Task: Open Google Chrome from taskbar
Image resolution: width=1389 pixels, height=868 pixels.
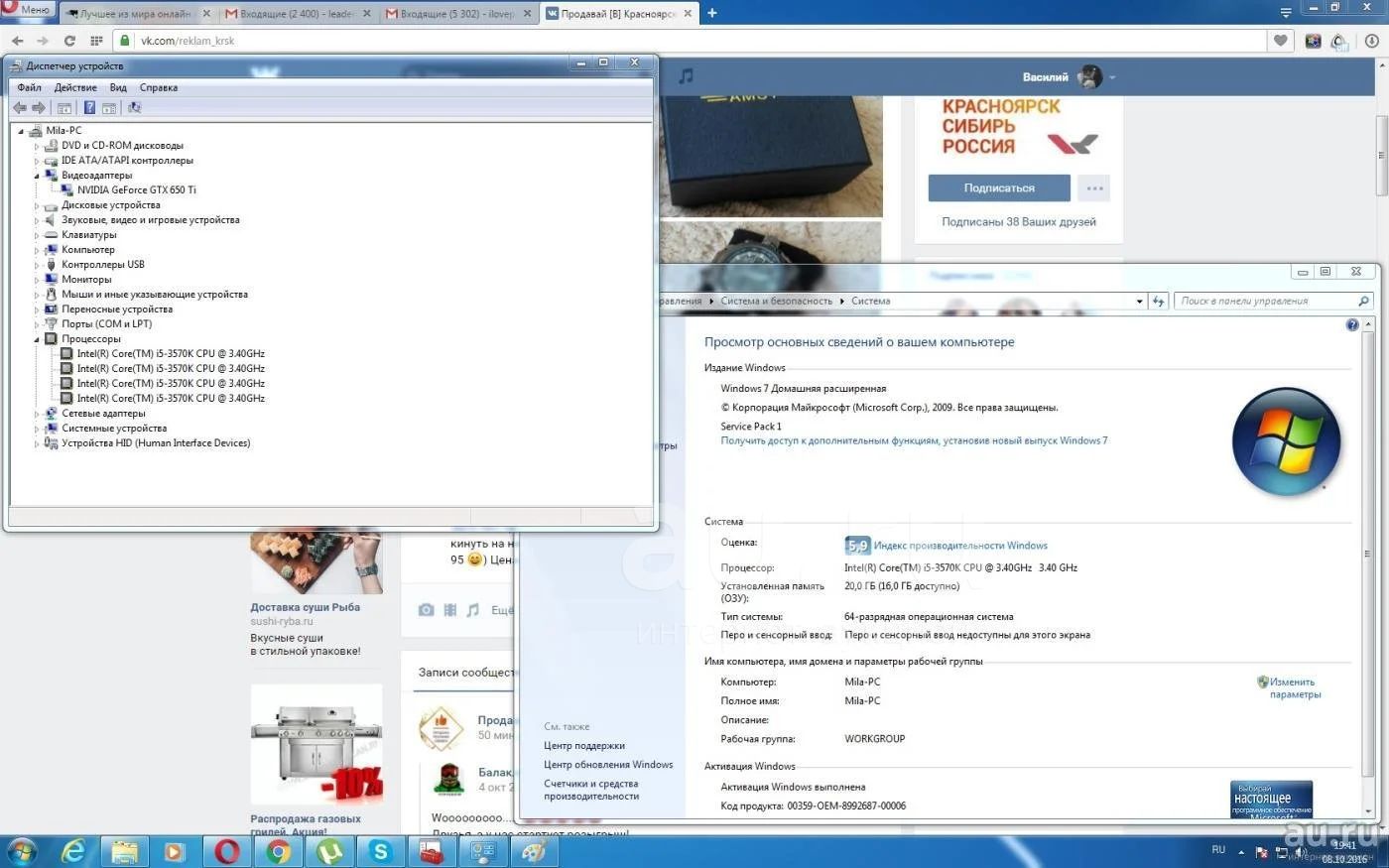Action: 279,851
